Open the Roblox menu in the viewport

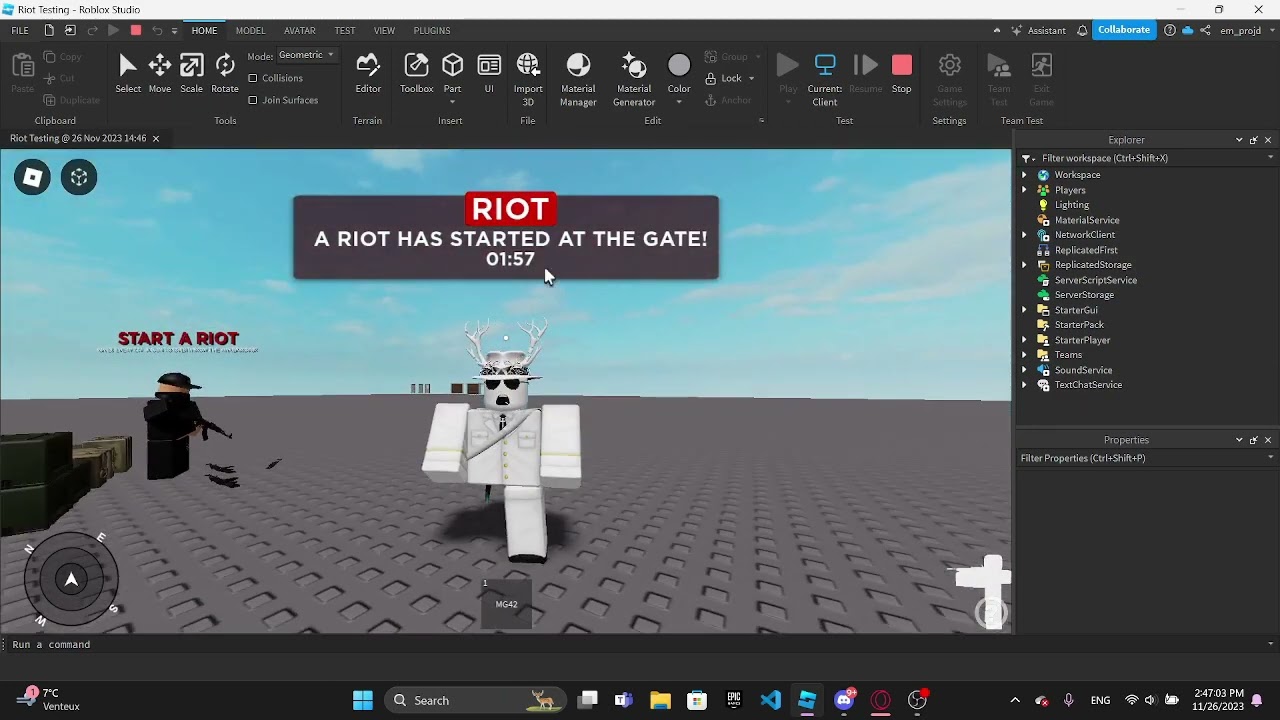pyautogui.click(x=32, y=178)
